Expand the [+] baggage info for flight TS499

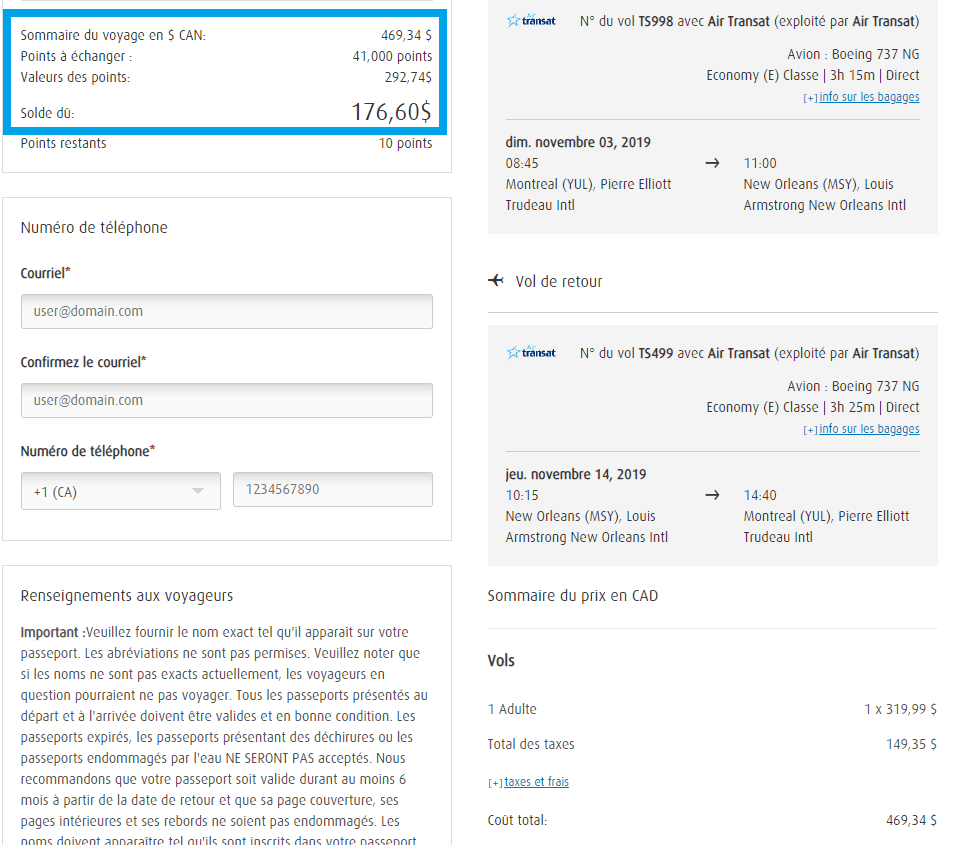click(810, 430)
